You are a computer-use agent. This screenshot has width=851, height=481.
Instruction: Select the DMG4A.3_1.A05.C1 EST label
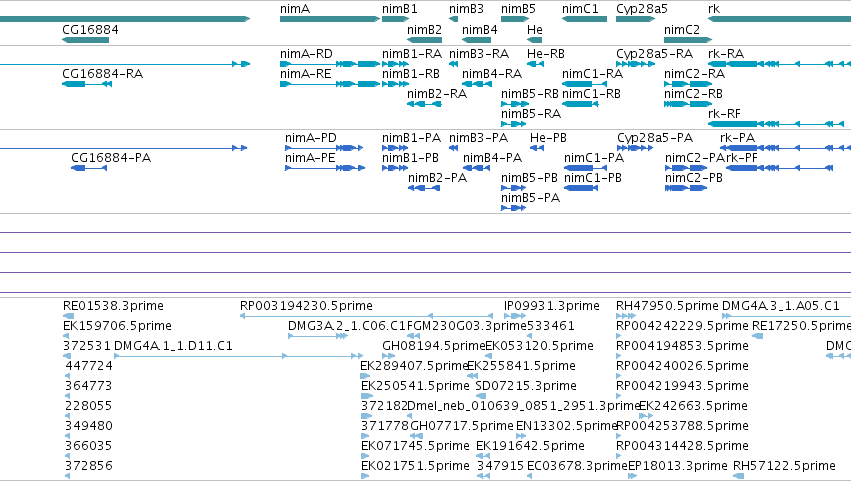pos(780,306)
